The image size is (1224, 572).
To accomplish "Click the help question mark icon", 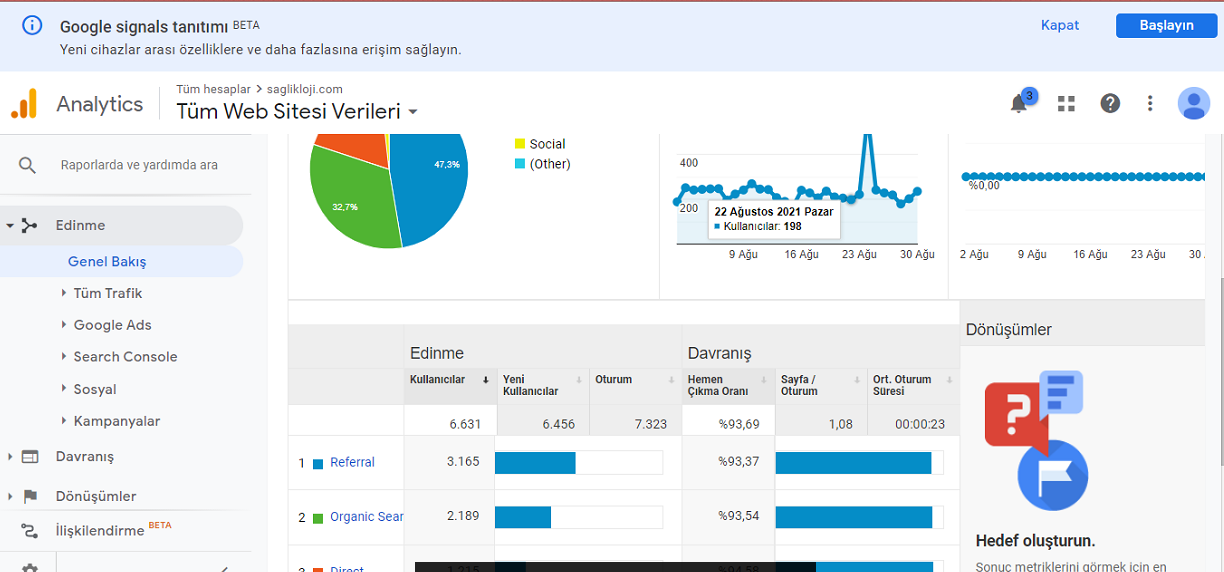I will (x=1110, y=103).
